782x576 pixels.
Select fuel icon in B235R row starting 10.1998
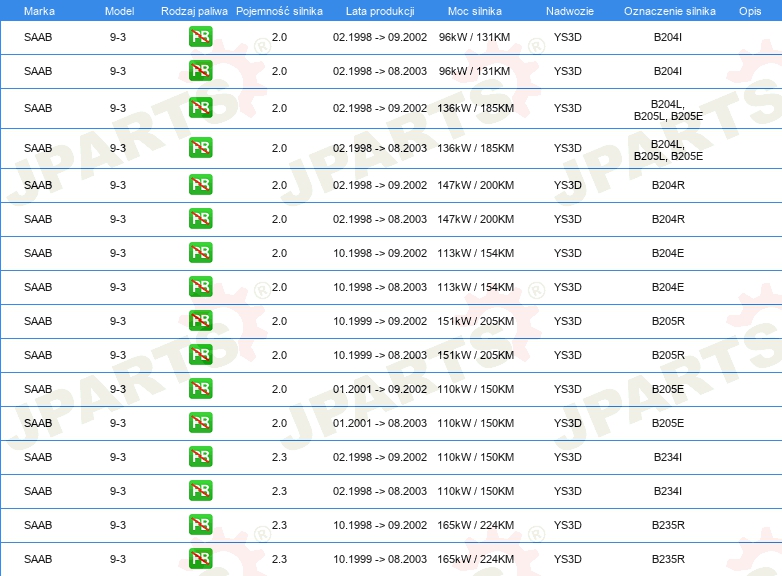point(200,525)
